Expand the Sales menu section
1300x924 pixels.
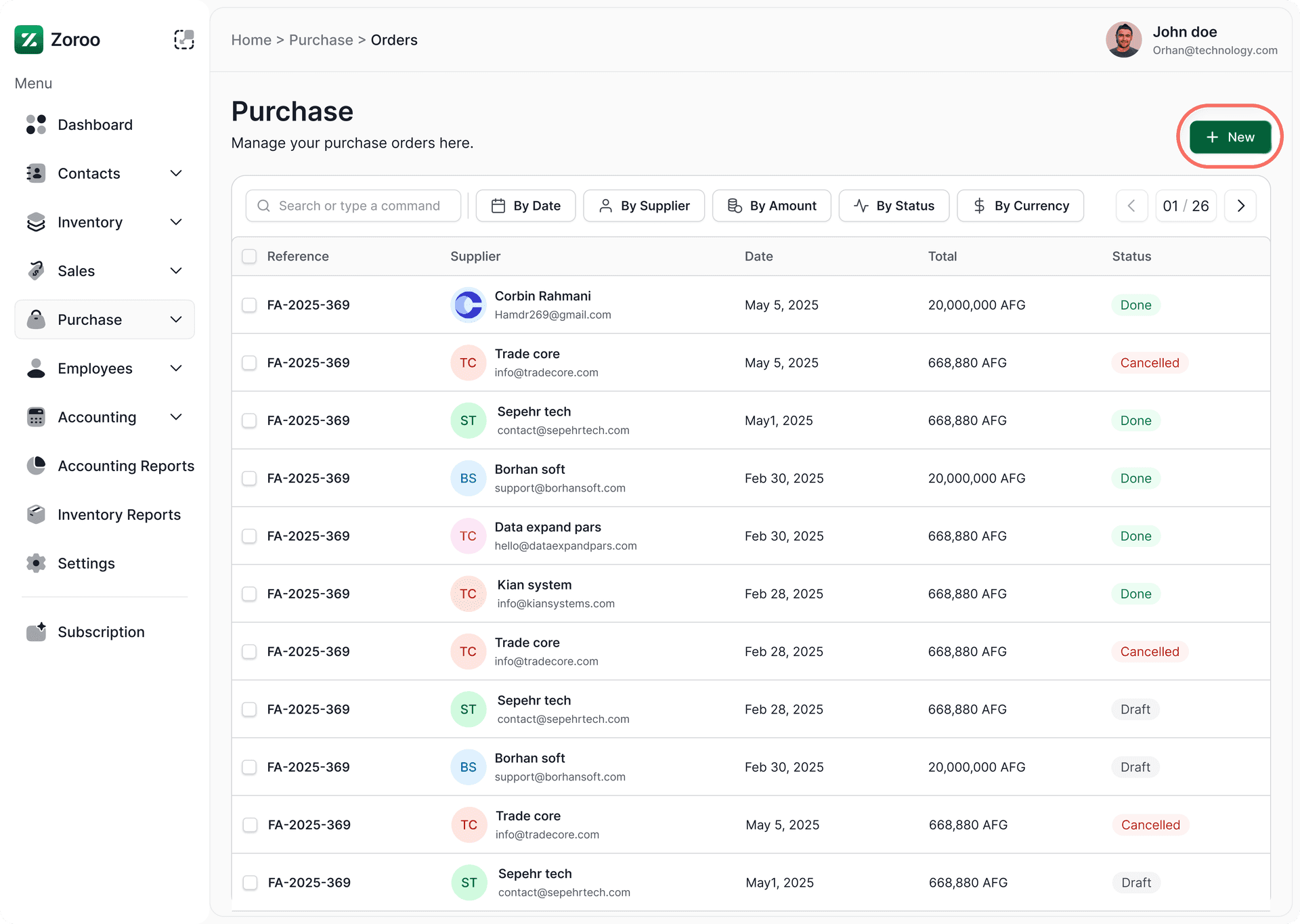pyautogui.click(x=176, y=271)
